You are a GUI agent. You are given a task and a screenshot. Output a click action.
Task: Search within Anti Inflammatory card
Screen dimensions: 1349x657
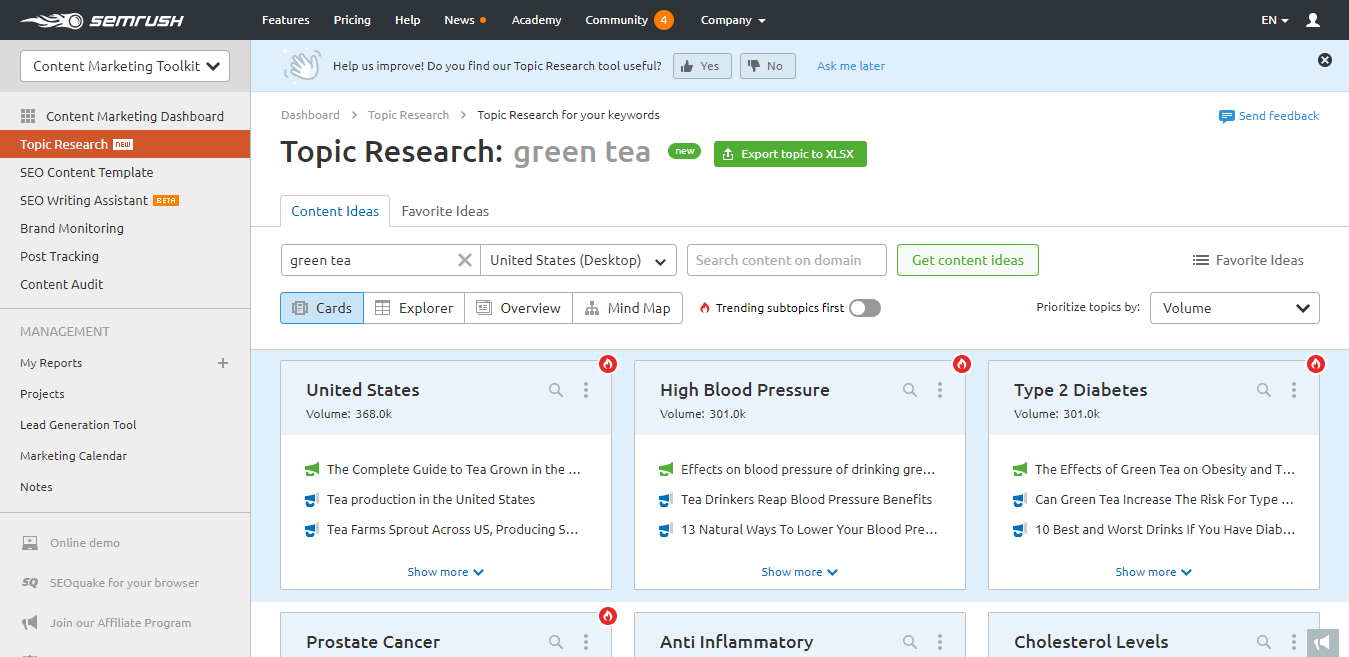910,642
